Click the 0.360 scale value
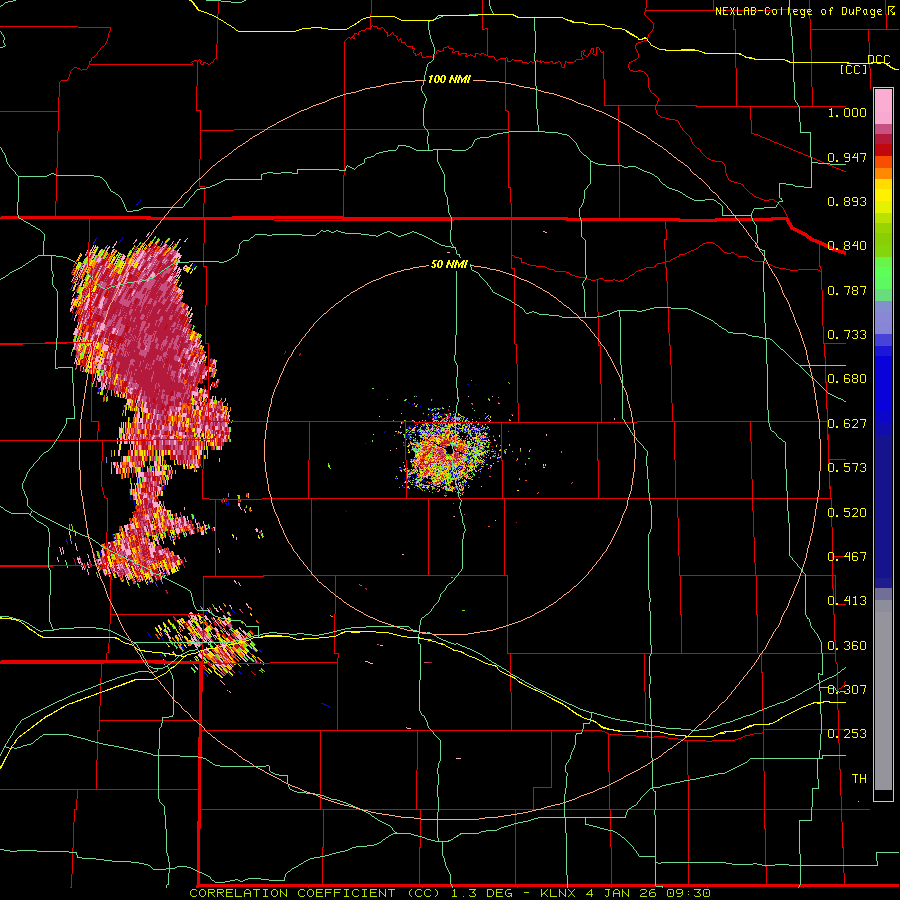 click(x=847, y=646)
